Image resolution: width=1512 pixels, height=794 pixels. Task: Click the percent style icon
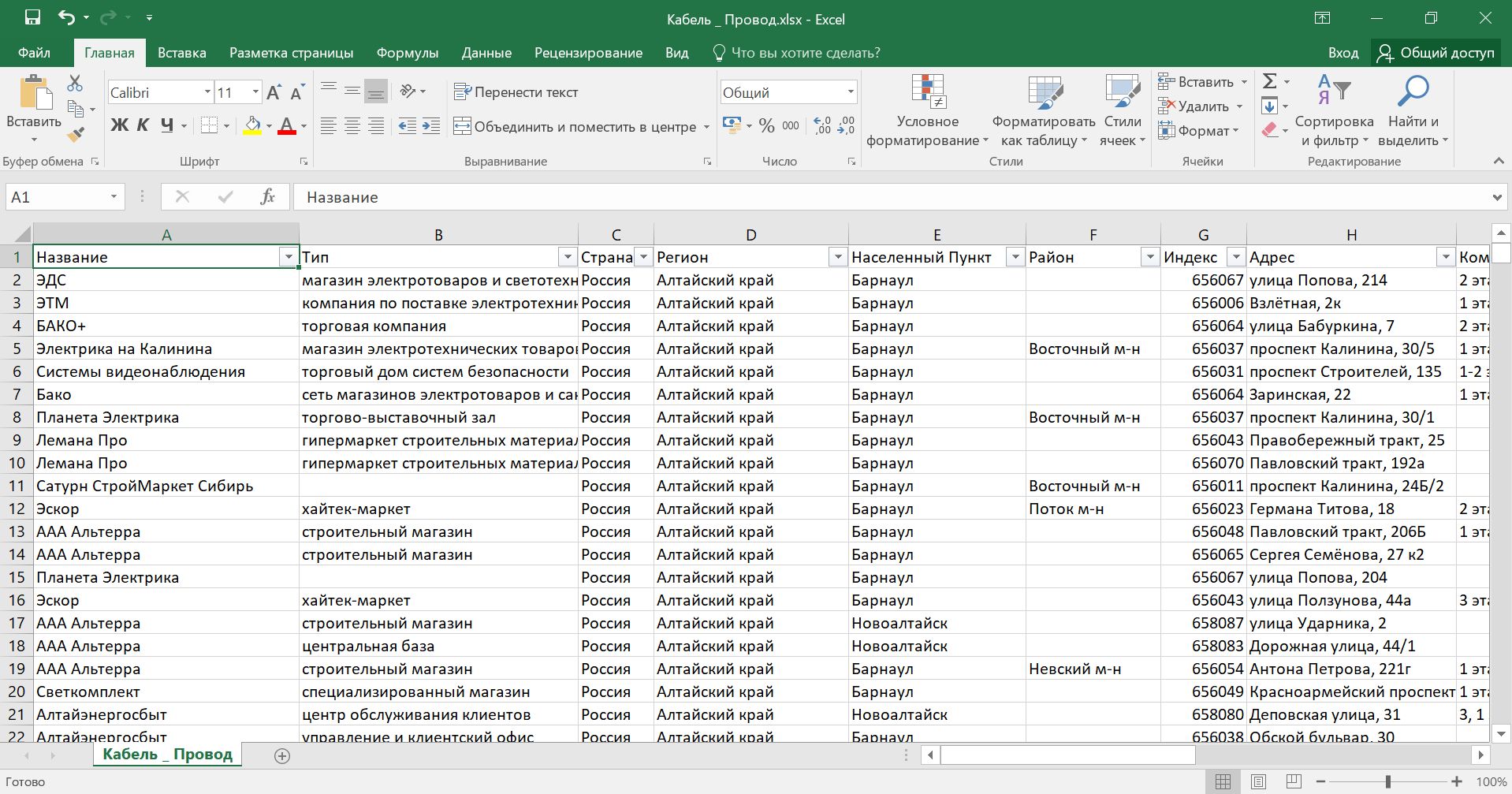click(x=766, y=126)
